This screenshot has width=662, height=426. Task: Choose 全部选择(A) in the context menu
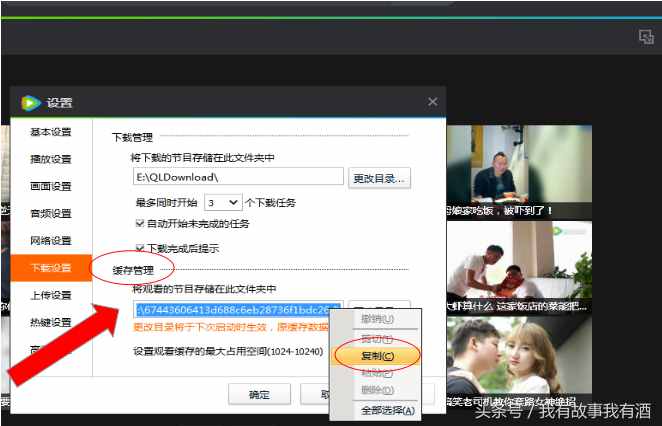387,410
